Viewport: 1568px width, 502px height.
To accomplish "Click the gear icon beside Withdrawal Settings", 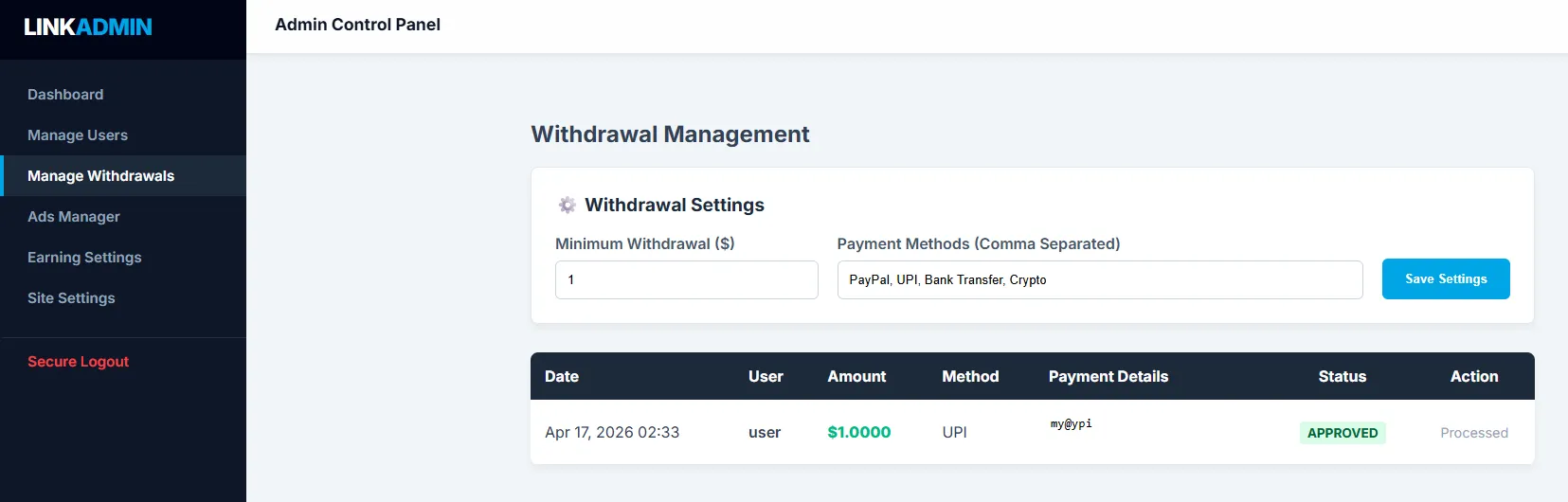I will pos(567,206).
